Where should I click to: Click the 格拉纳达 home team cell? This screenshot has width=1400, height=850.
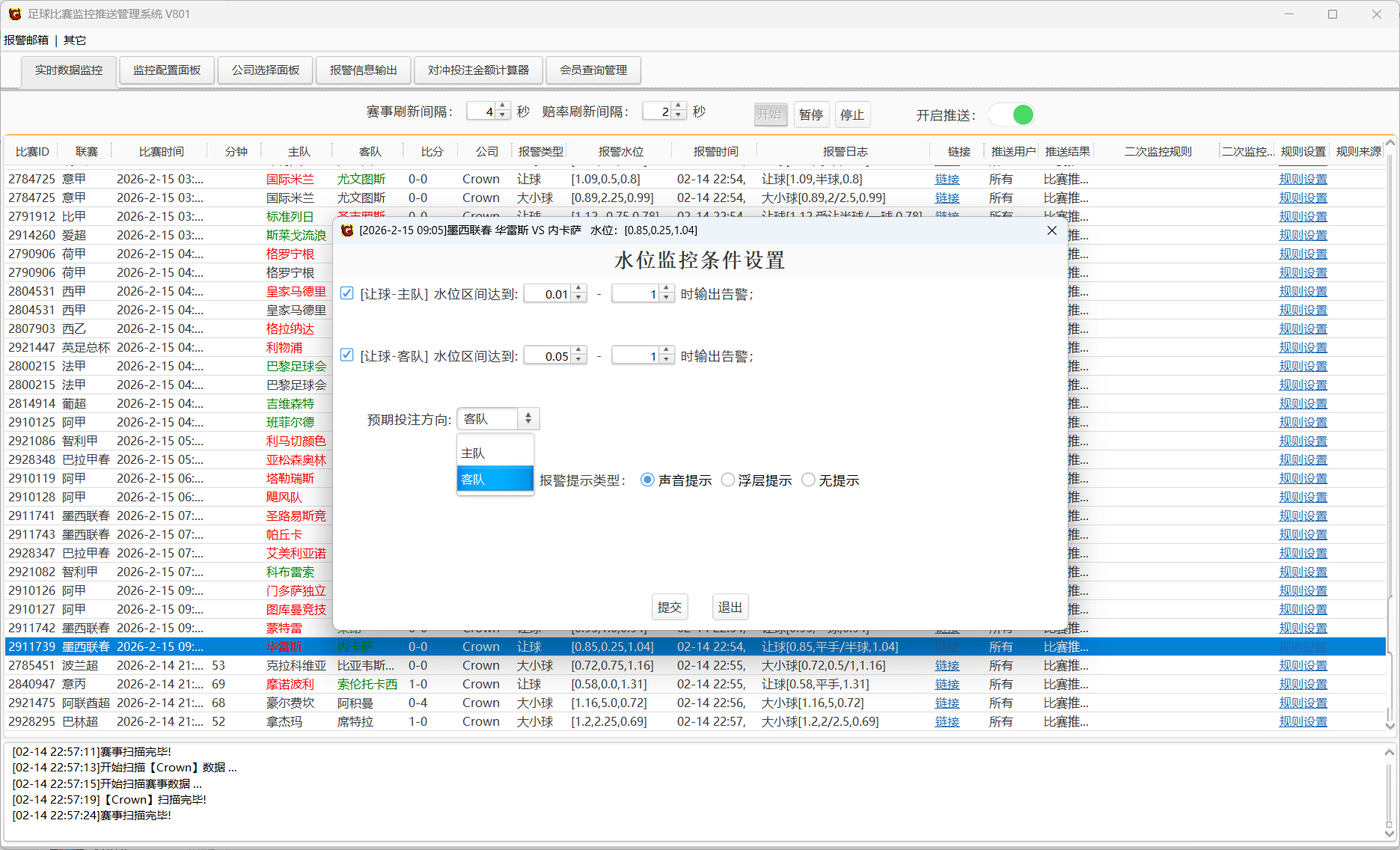pyautogui.click(x=290, y=329)
